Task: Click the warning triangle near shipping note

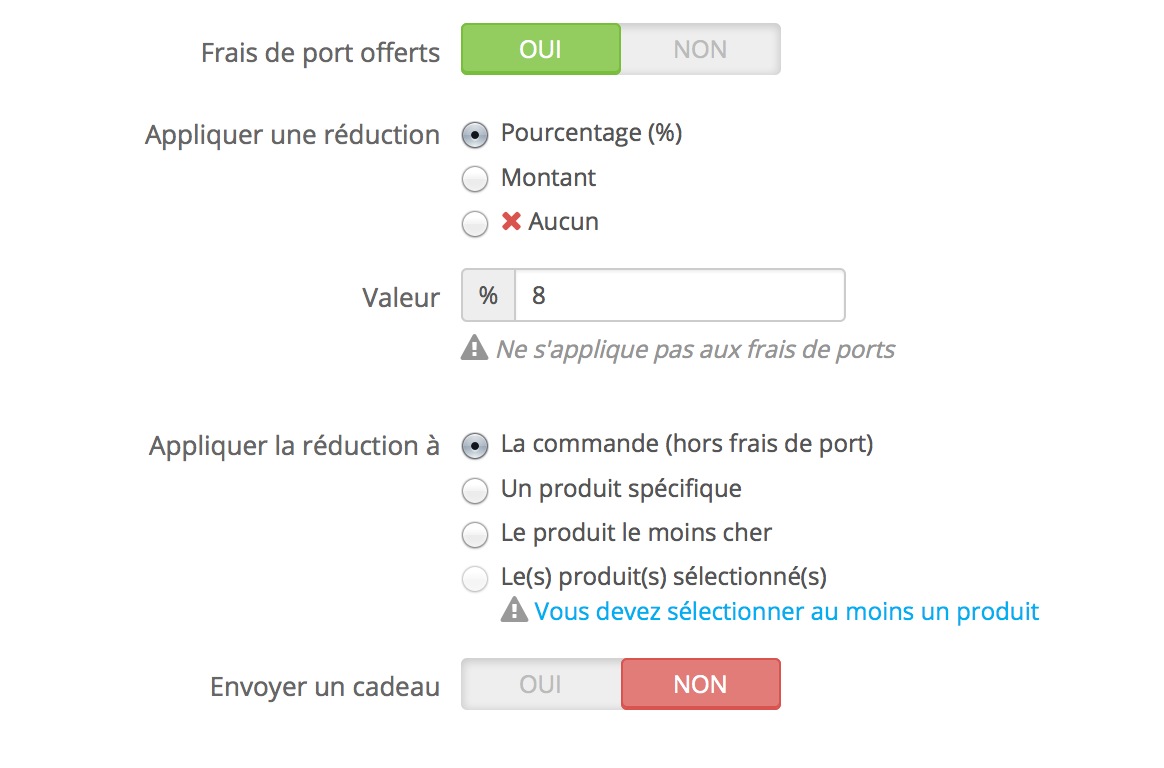Action: click(x=474, y=348)
